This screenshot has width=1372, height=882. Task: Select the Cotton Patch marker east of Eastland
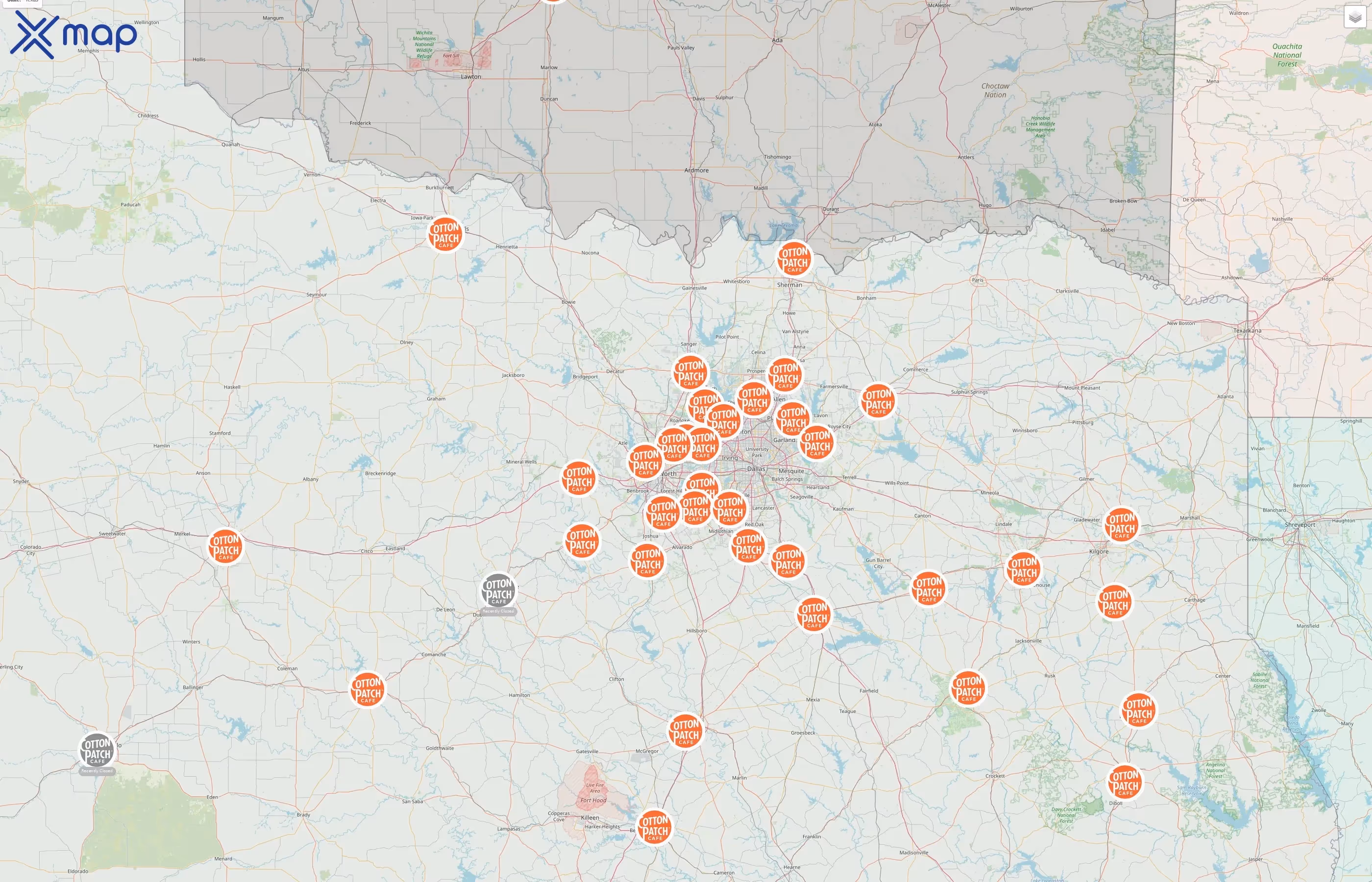click(582, 540)
